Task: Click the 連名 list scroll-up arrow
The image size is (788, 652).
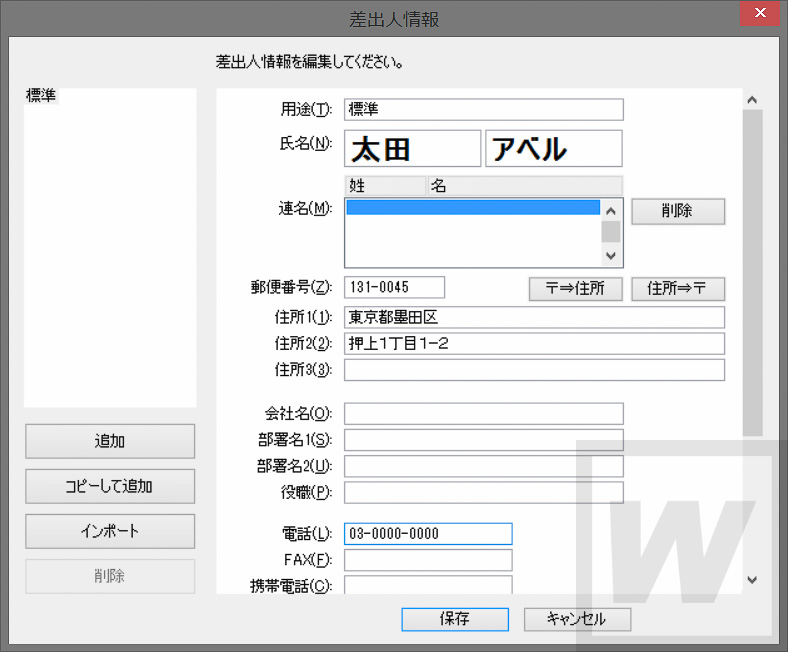Action: (x=611, y=211)
